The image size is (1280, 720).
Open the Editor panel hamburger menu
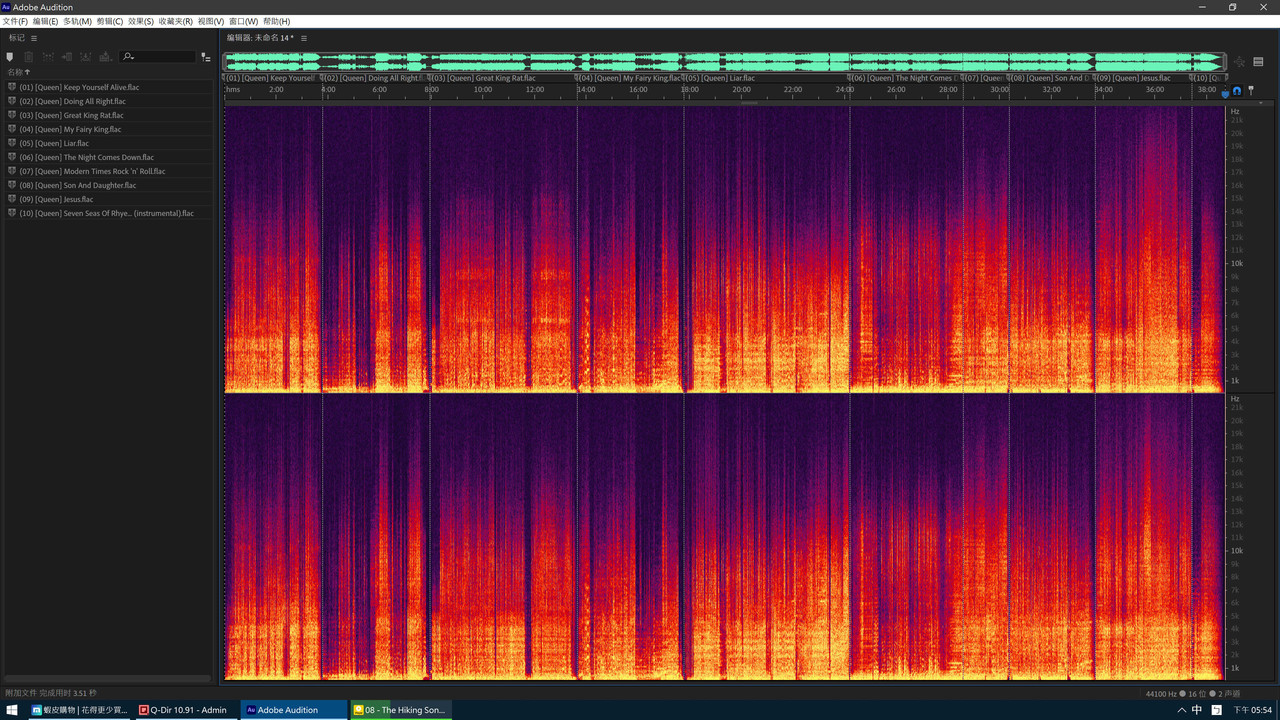point(304,38)
